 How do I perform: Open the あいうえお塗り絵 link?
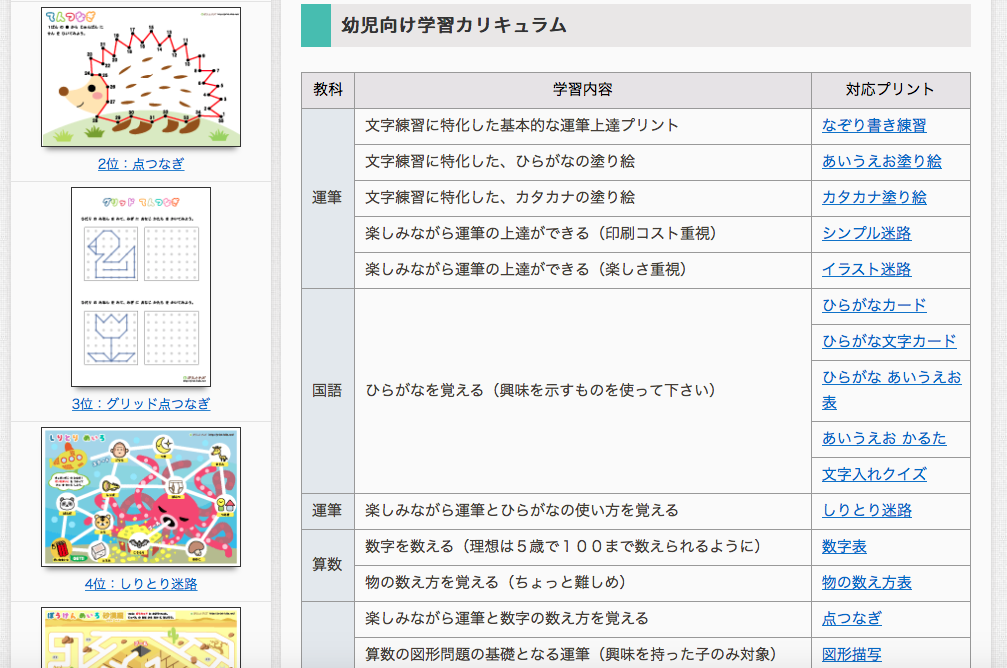[x=881, y=162]
